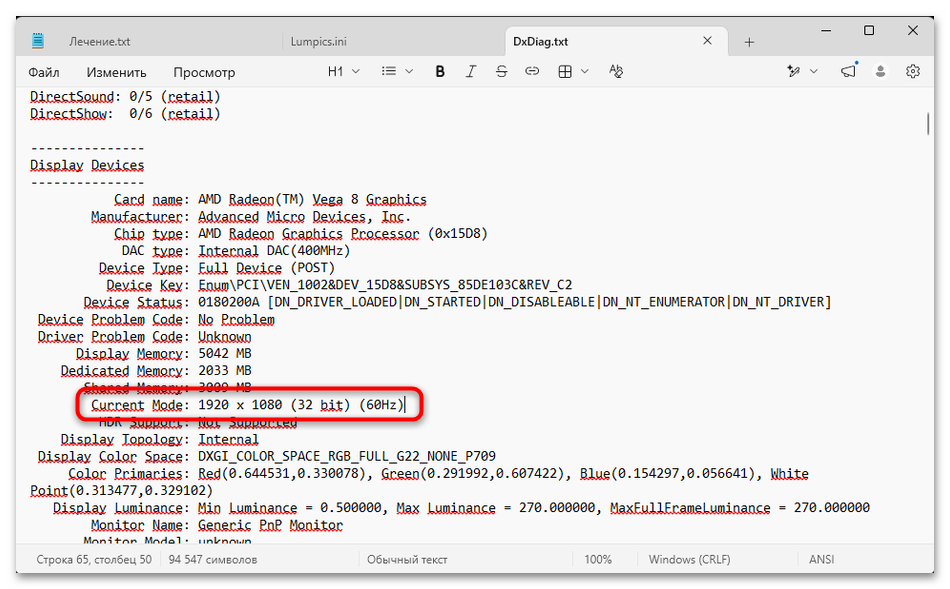This screenshot has width=950, height=589.
Task: Add a new tab with the plus icon
Action: pos(749,42)
